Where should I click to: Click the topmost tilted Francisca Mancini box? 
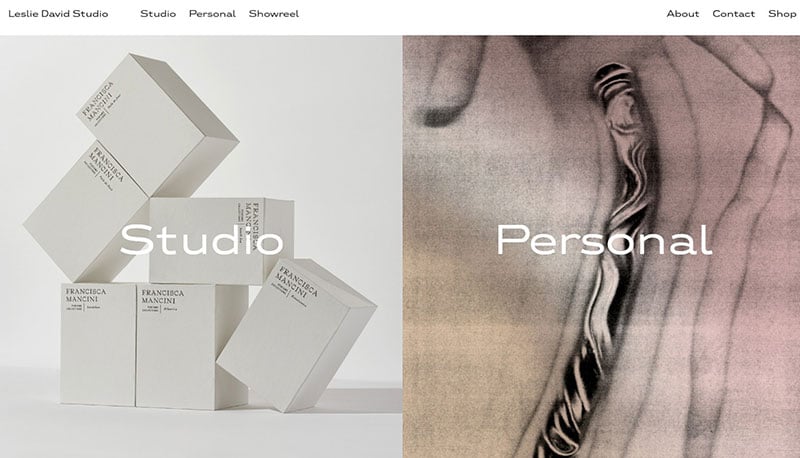pyautogui.click(x=158, y=125)
